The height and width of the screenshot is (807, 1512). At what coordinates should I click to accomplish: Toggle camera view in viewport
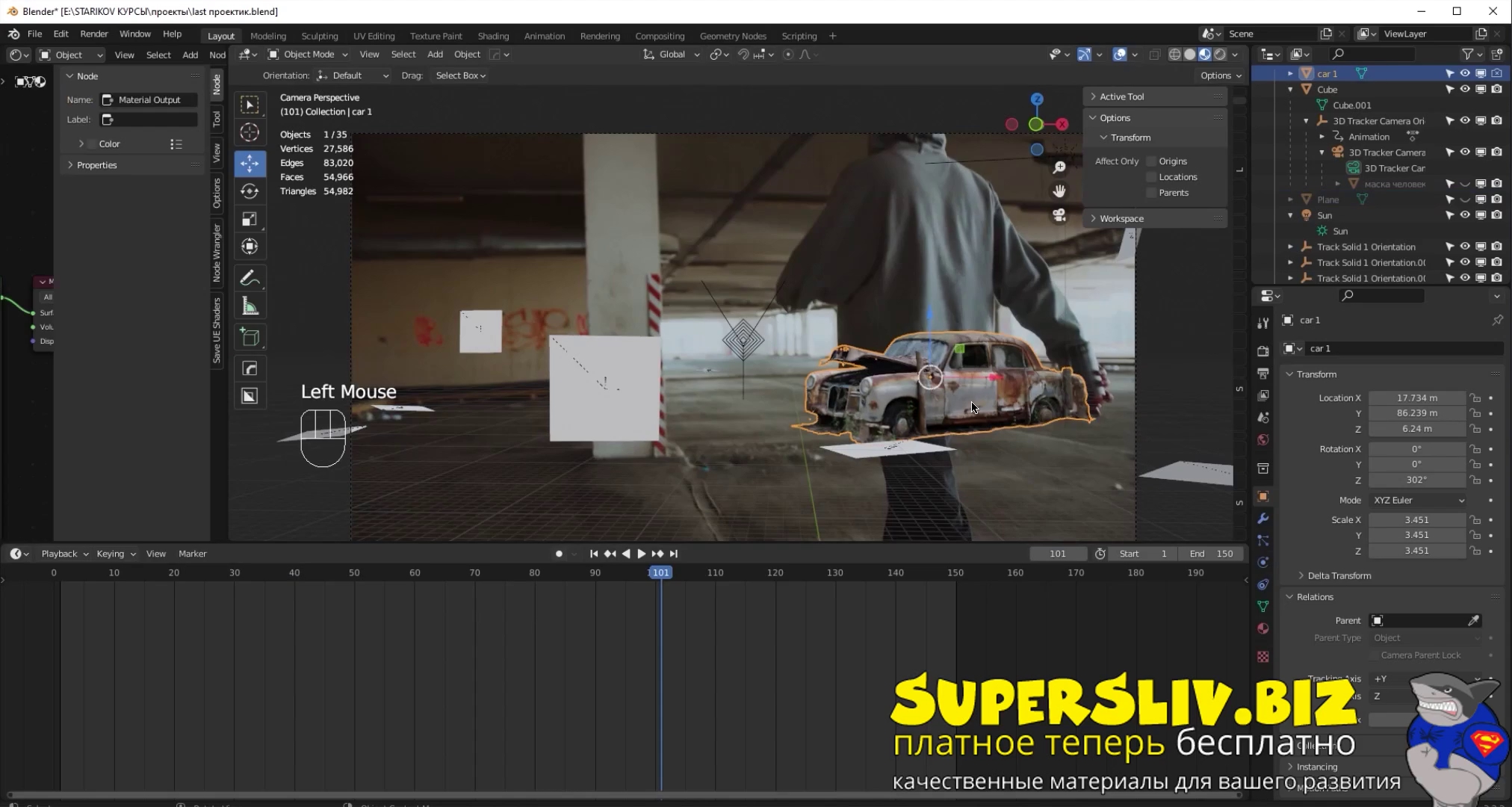pos(1059,216)
